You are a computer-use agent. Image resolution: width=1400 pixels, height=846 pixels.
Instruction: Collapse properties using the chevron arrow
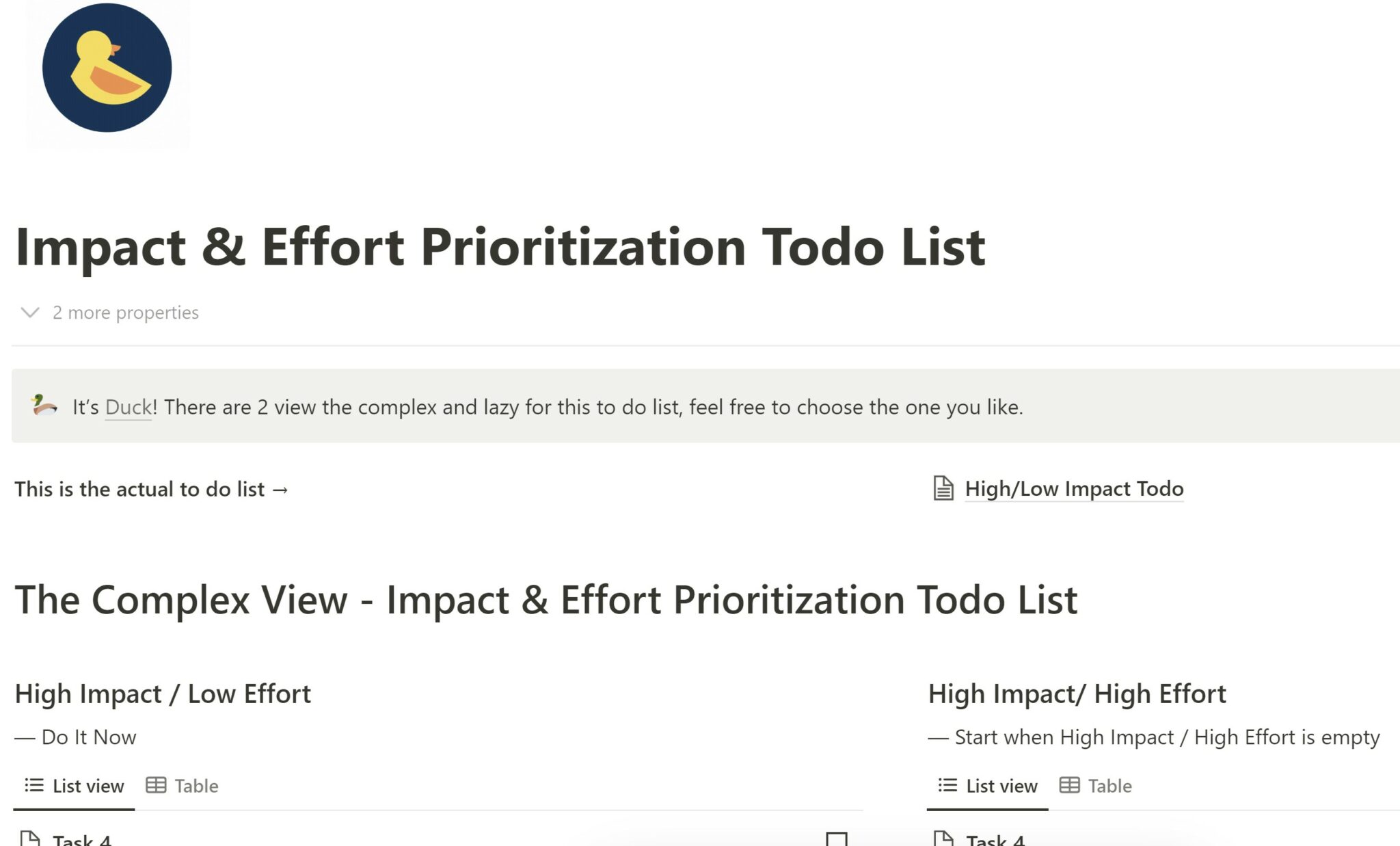pyautogui.click(x=29, y=313)
